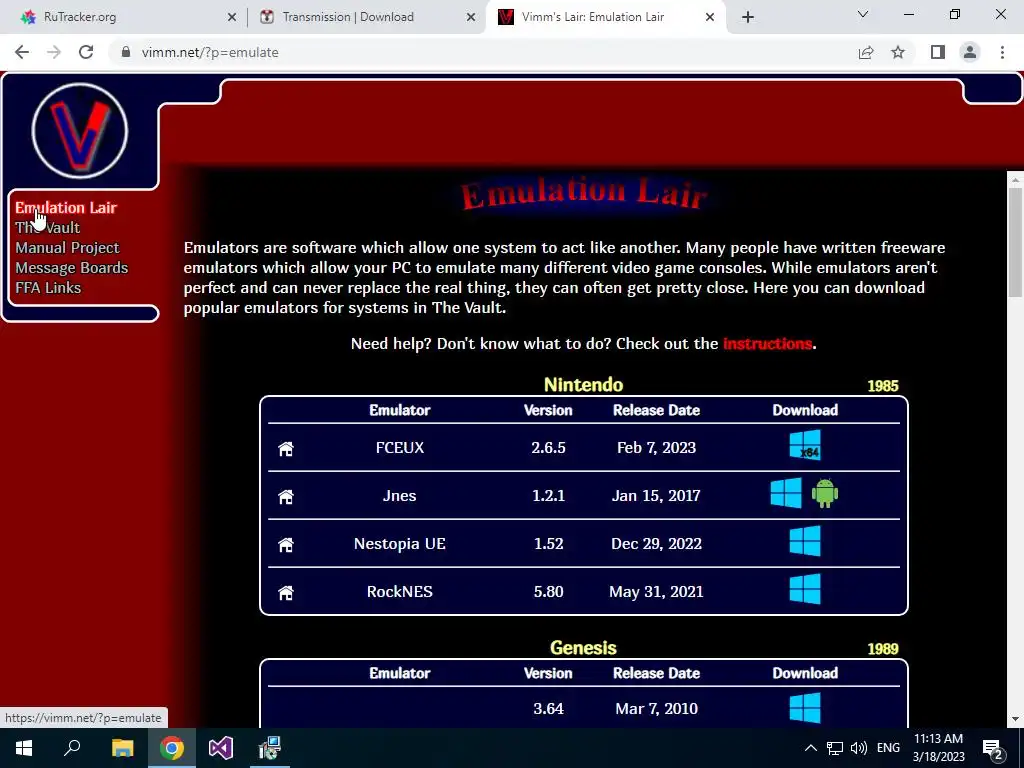Close the Vimm's Lair tab
1024x768 pixels.
710,17
